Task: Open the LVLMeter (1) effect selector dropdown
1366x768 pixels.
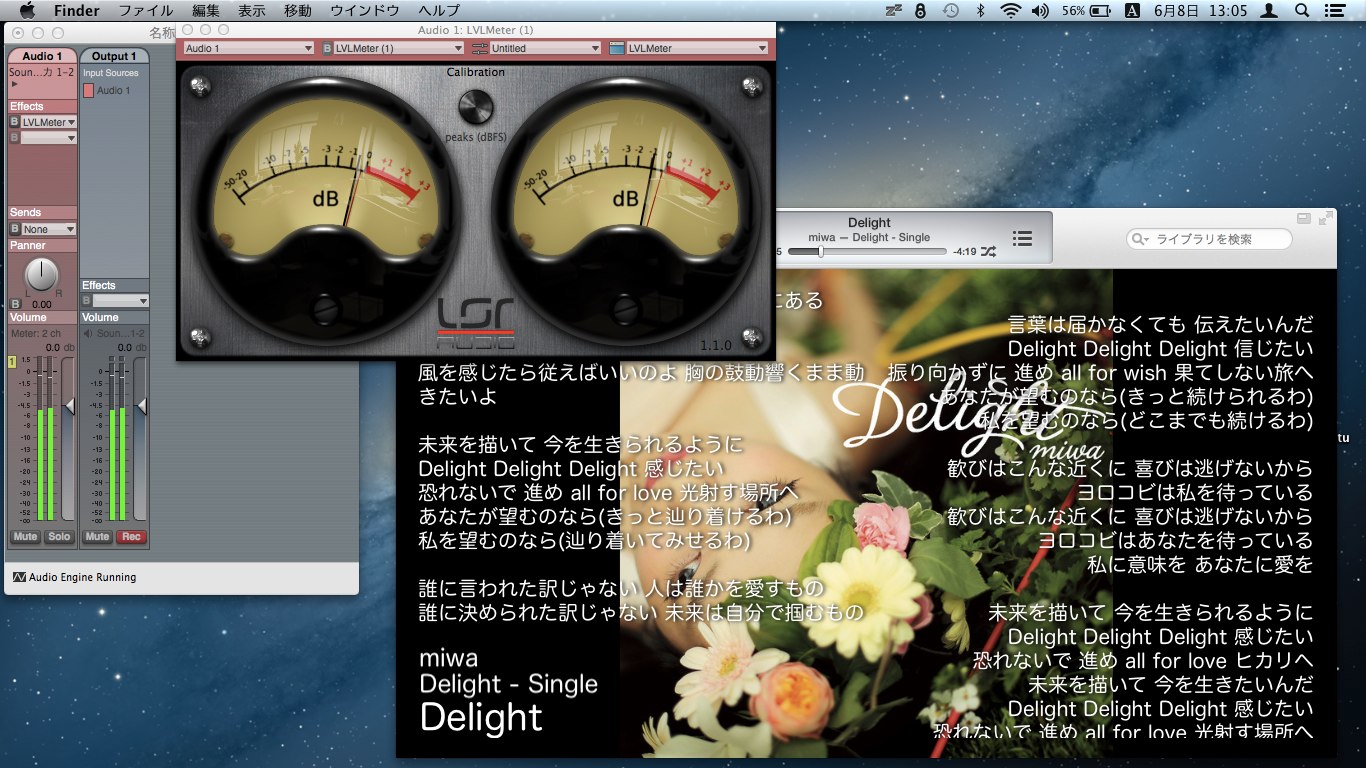Action: tap(400, 48)
